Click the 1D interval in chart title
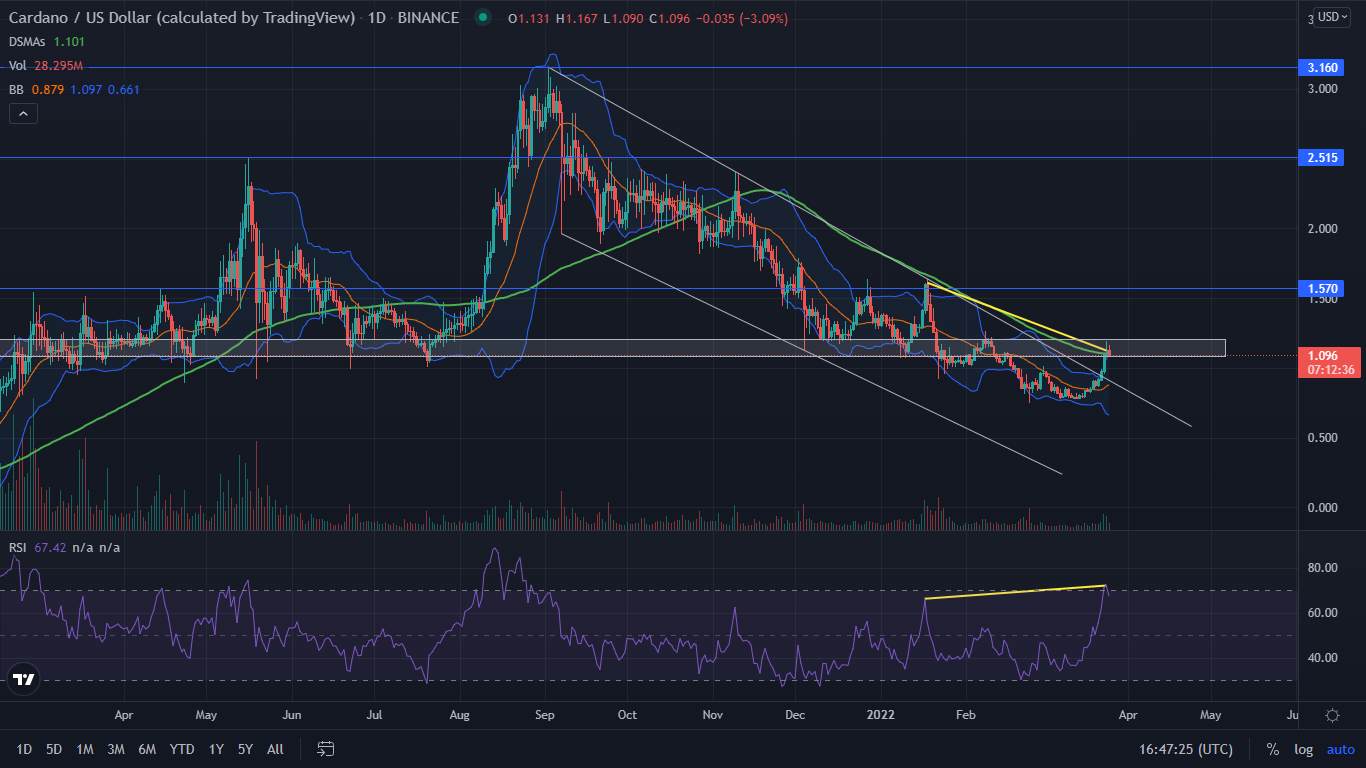1366x768 pixels. point(377,18)
